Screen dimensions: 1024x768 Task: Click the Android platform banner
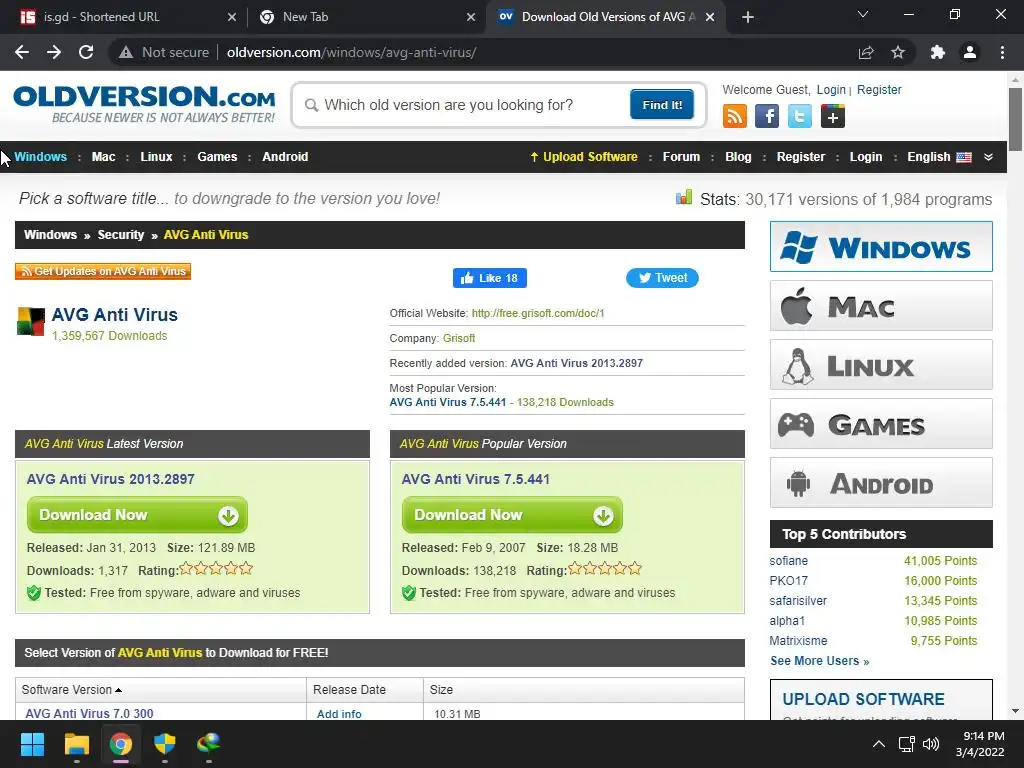tap(881, 483)
